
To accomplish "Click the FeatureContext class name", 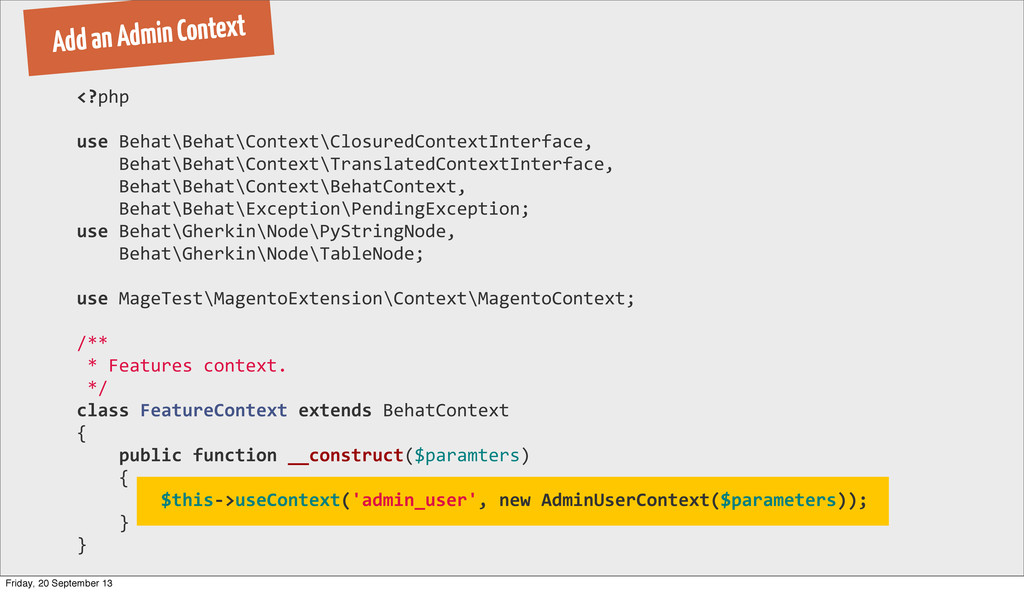I will pyautogui.click(x=214, y=410).
